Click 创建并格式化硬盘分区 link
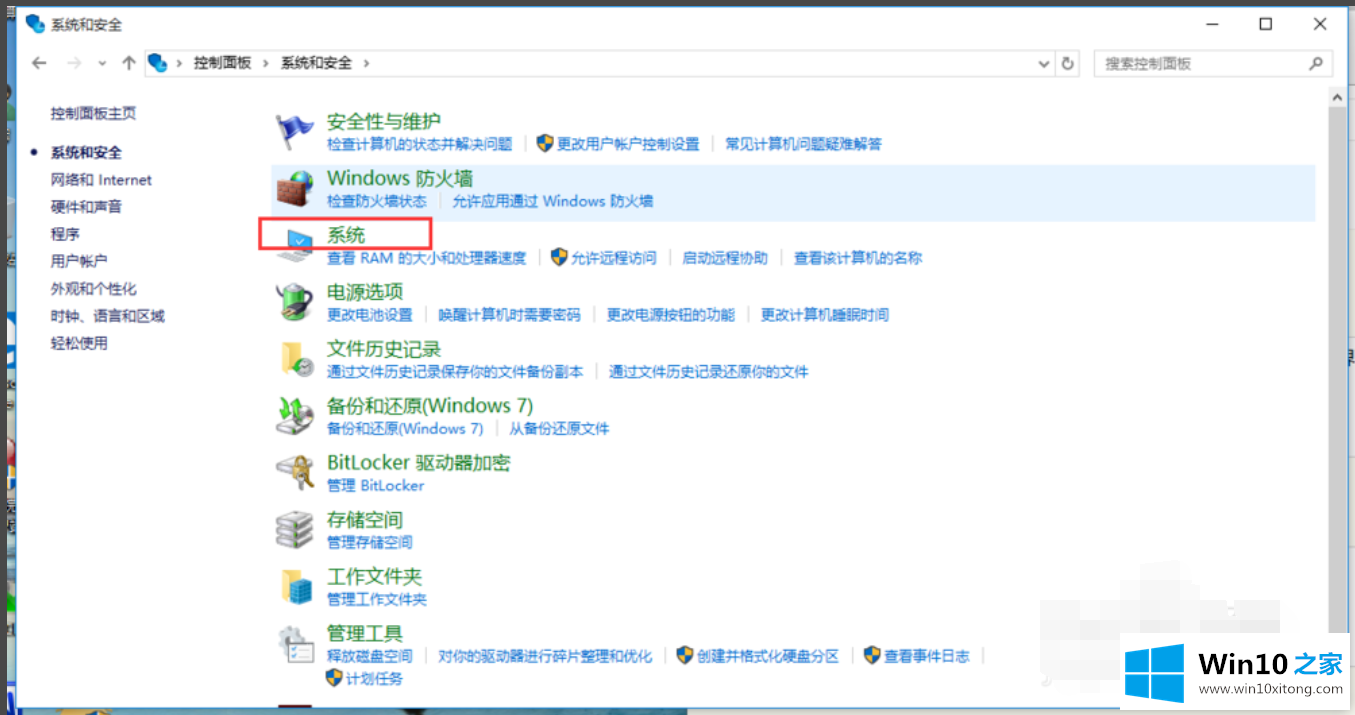The height and width of the screenshot is (715, 1355). (767, 657)
